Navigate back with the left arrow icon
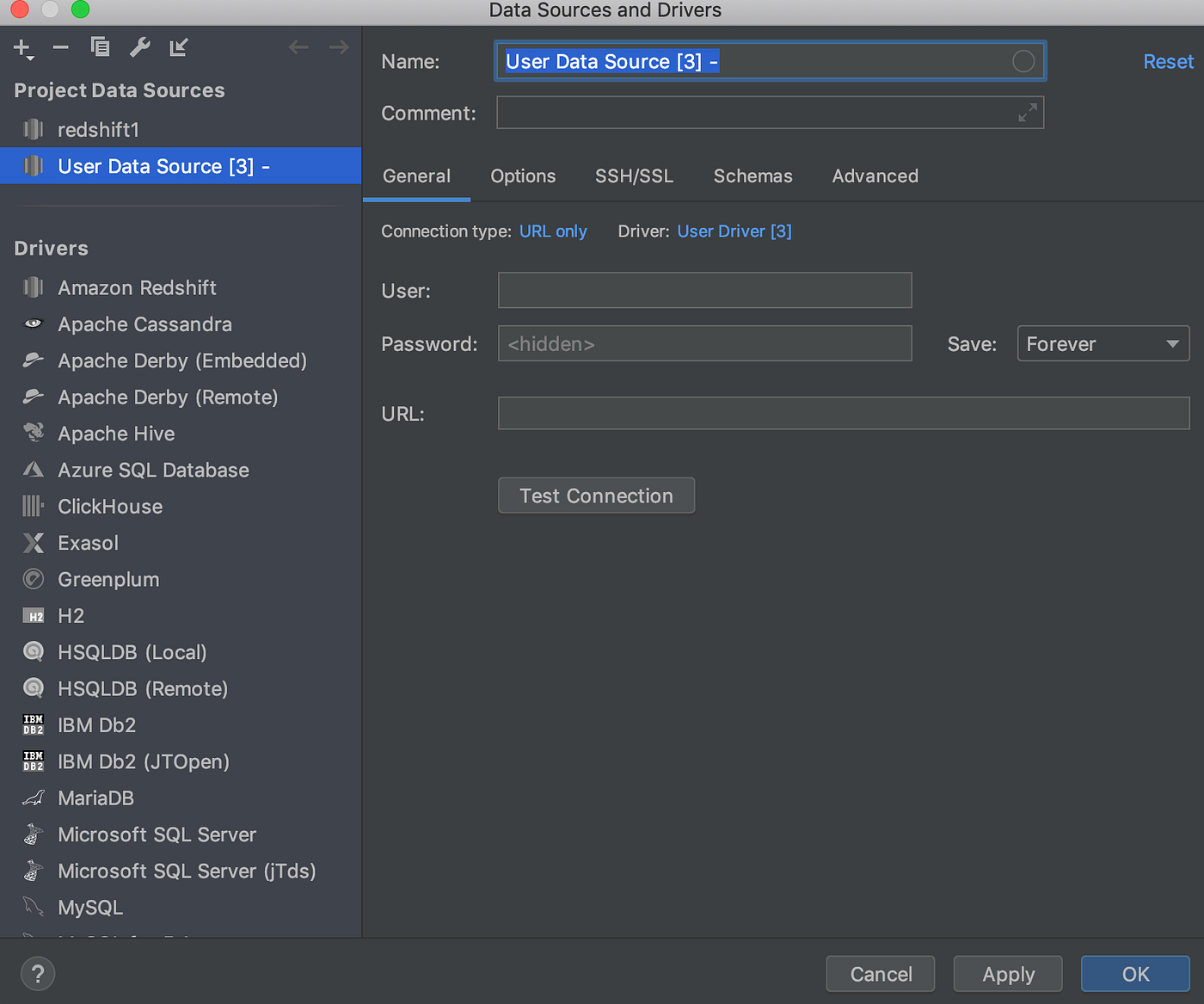 click(x=298, y=47)
